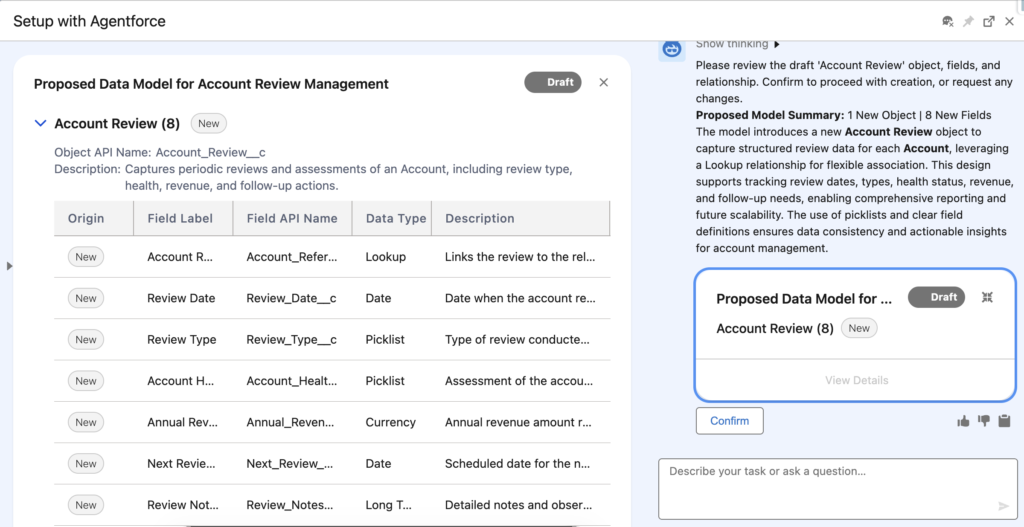
Task: Click the Review_Type__c API name cell
Action: coord(291,340)
